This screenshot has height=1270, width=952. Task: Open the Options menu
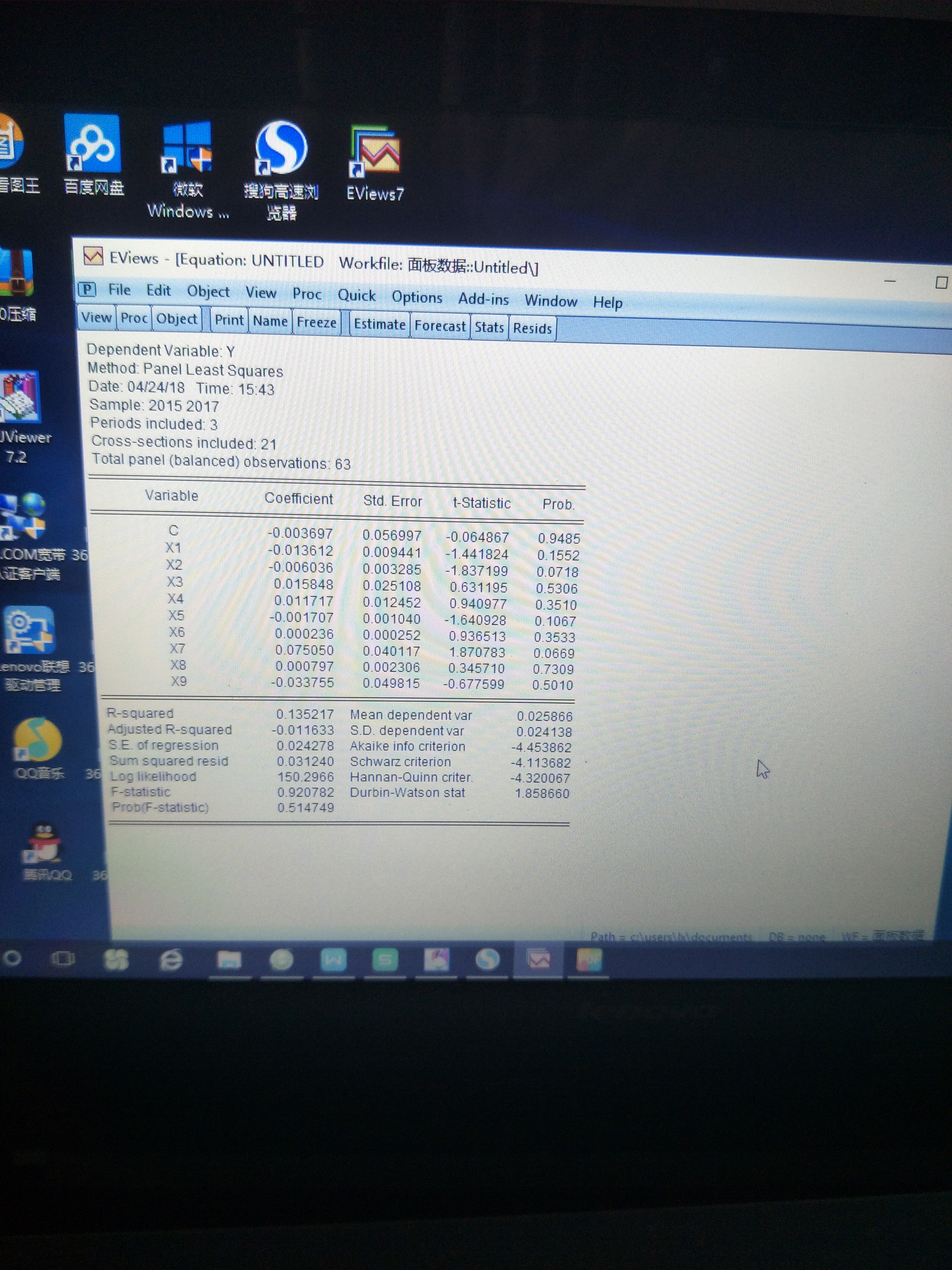pos(416,297)
